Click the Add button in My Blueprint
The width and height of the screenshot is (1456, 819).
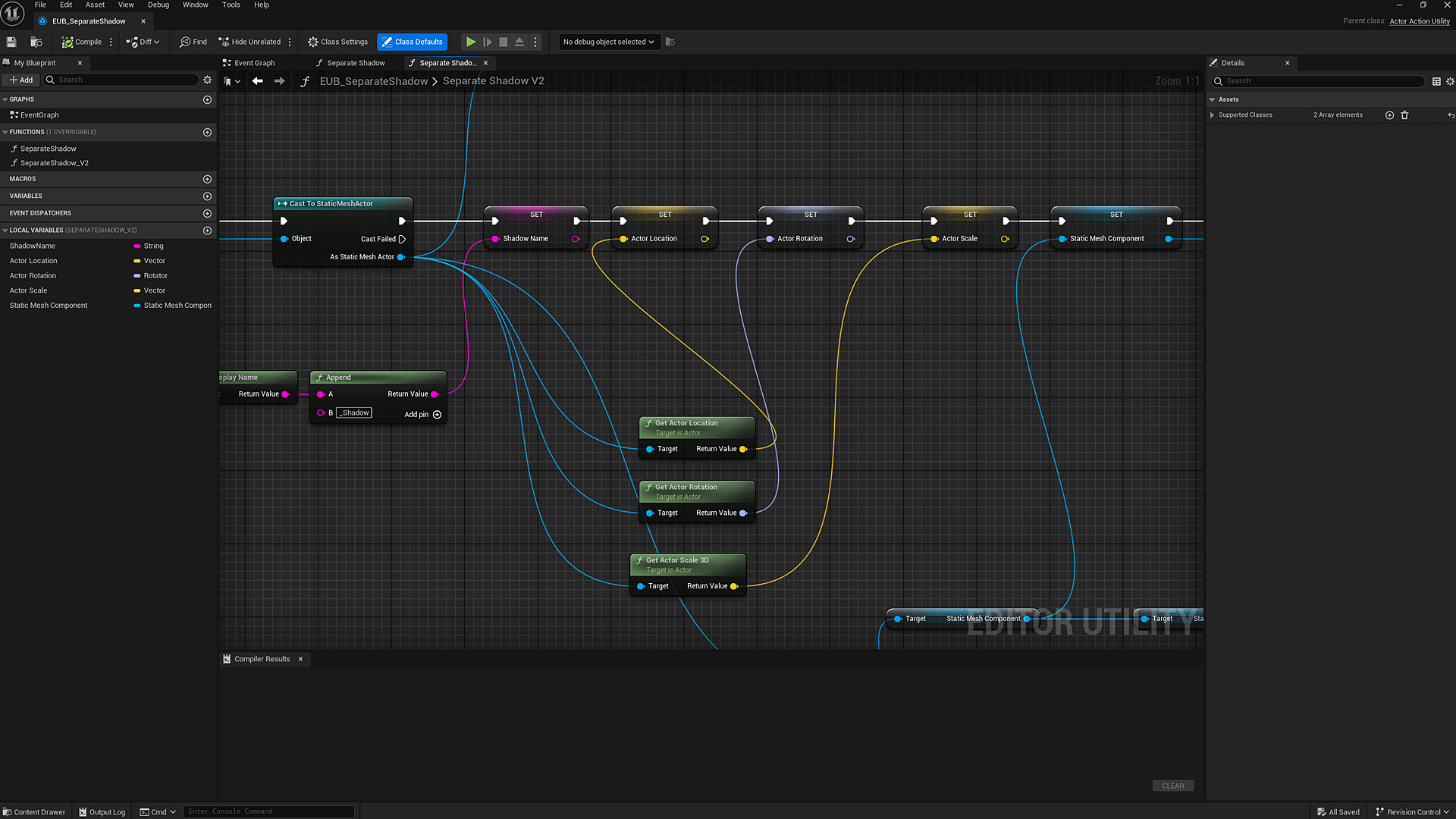pos(20,80)
